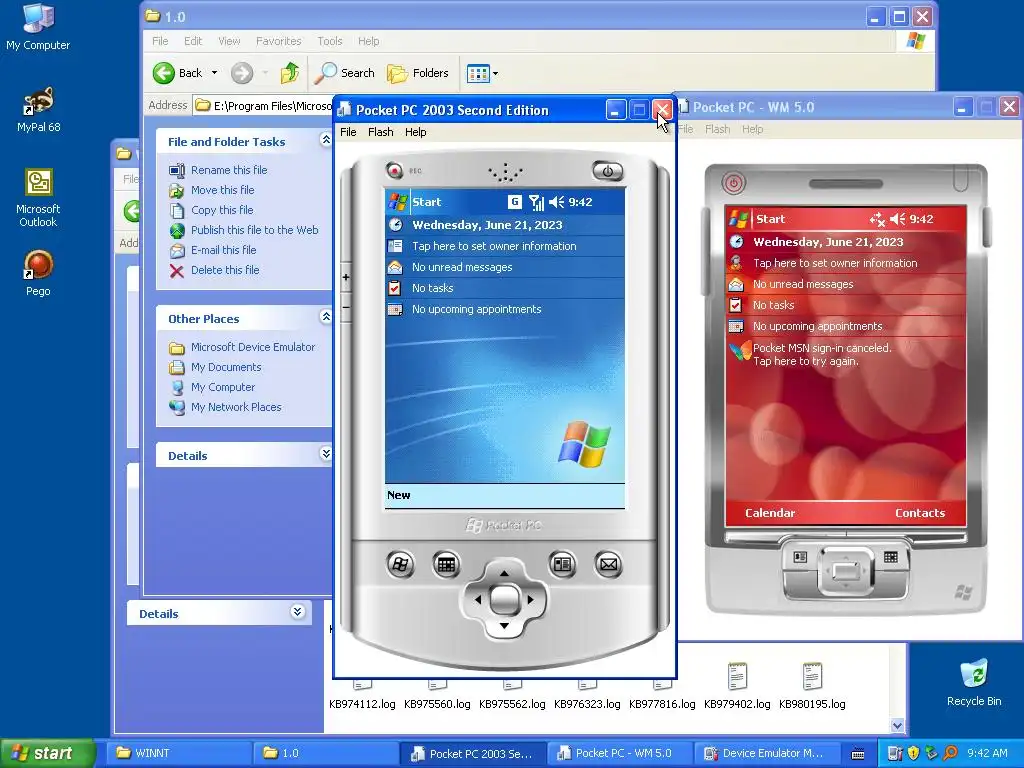
Task: Open the Back button history dropdown arrow
Action: pyautogui.click(x=214, y=73)
